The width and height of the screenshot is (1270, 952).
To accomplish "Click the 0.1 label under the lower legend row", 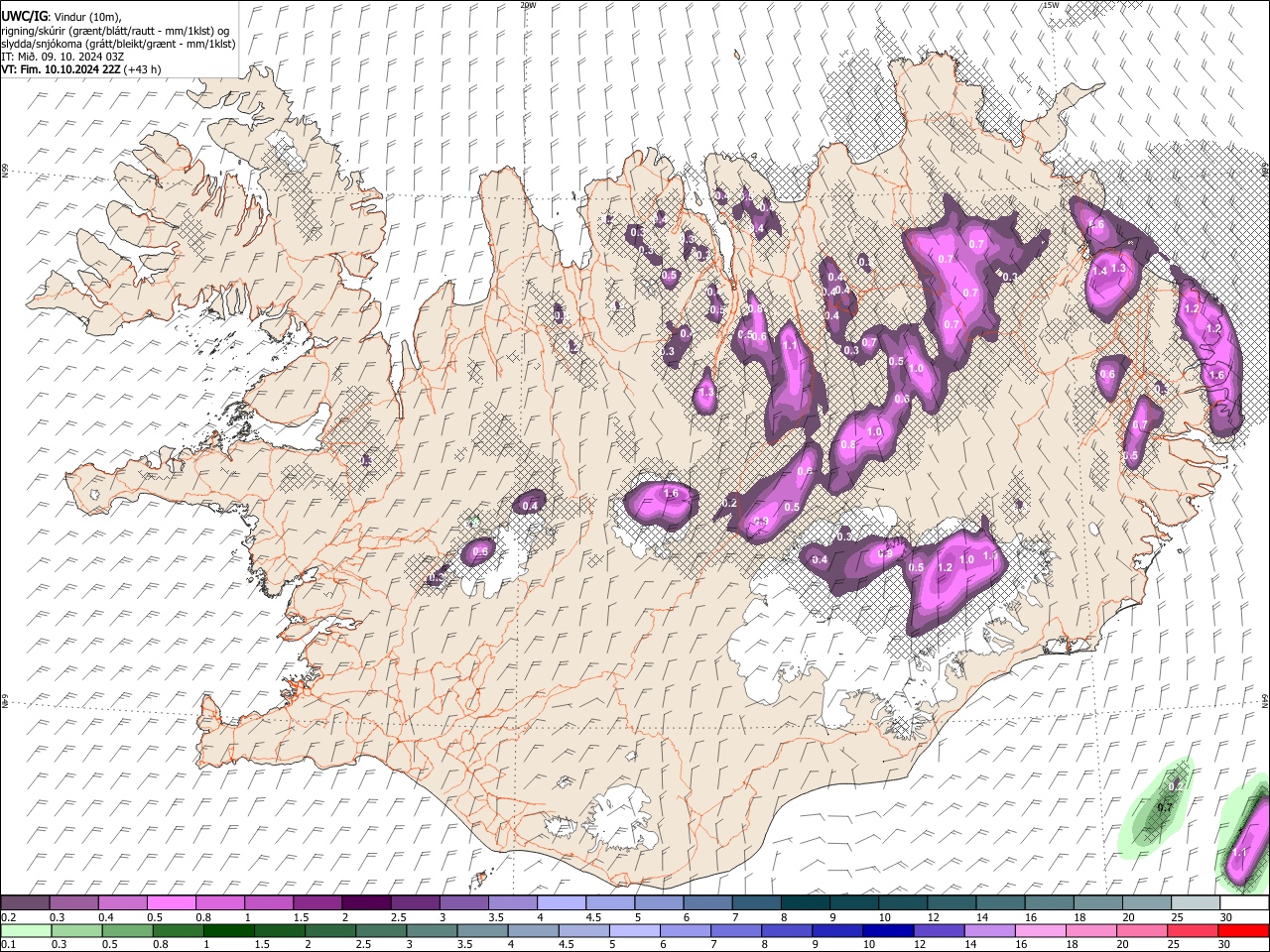I will (x=7, y=945).
